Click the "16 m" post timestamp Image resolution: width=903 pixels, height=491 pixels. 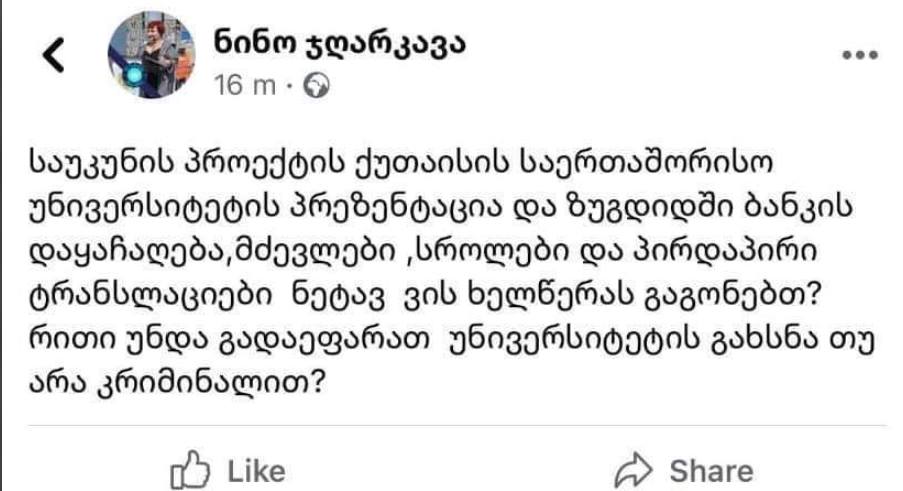coord(243,86)
